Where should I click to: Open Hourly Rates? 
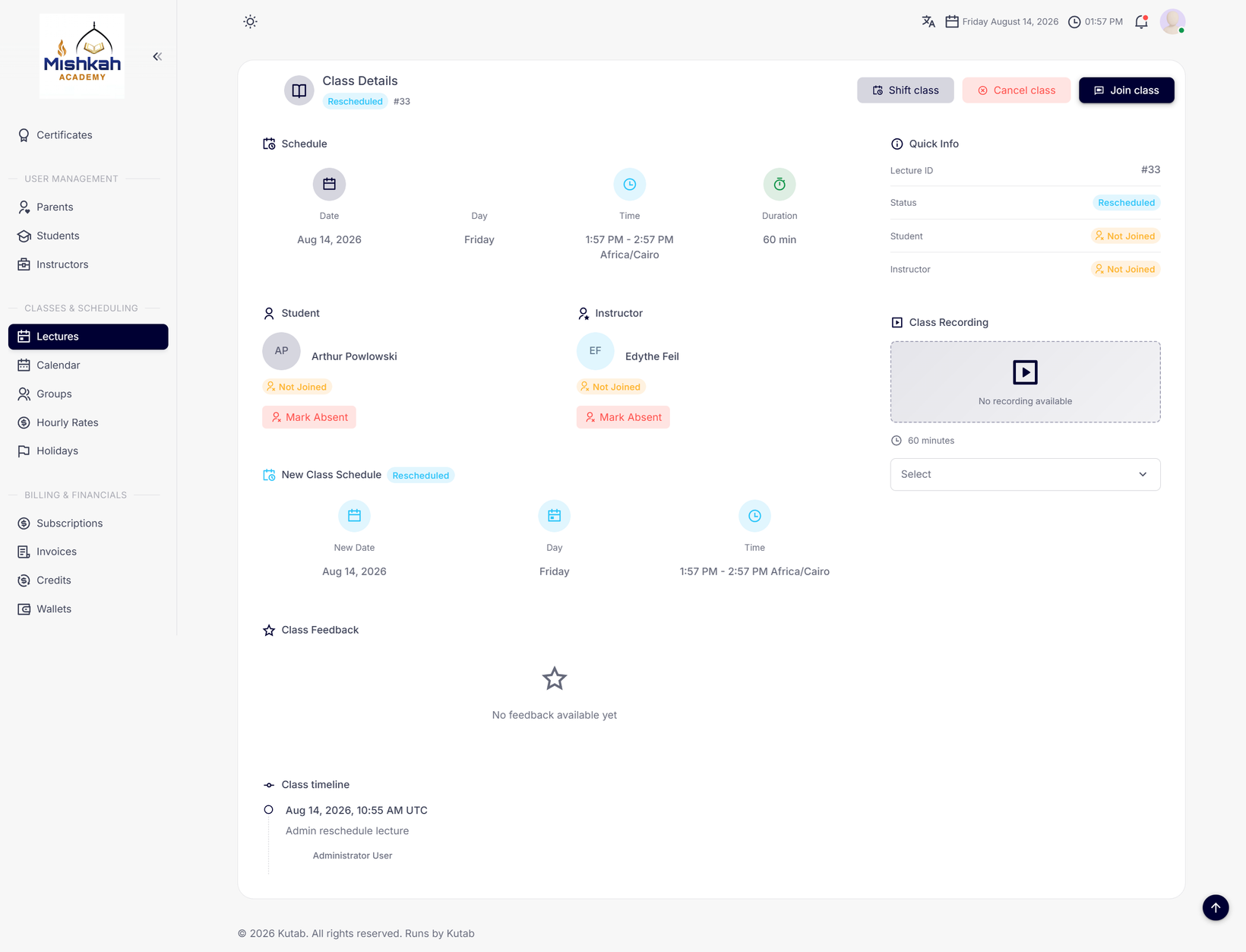(88, 422)
